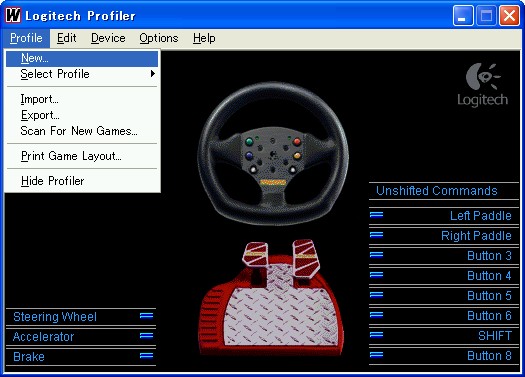525x377 pixels.
Task: Click the Button 4 label
Action: click(x=489, y=276)
